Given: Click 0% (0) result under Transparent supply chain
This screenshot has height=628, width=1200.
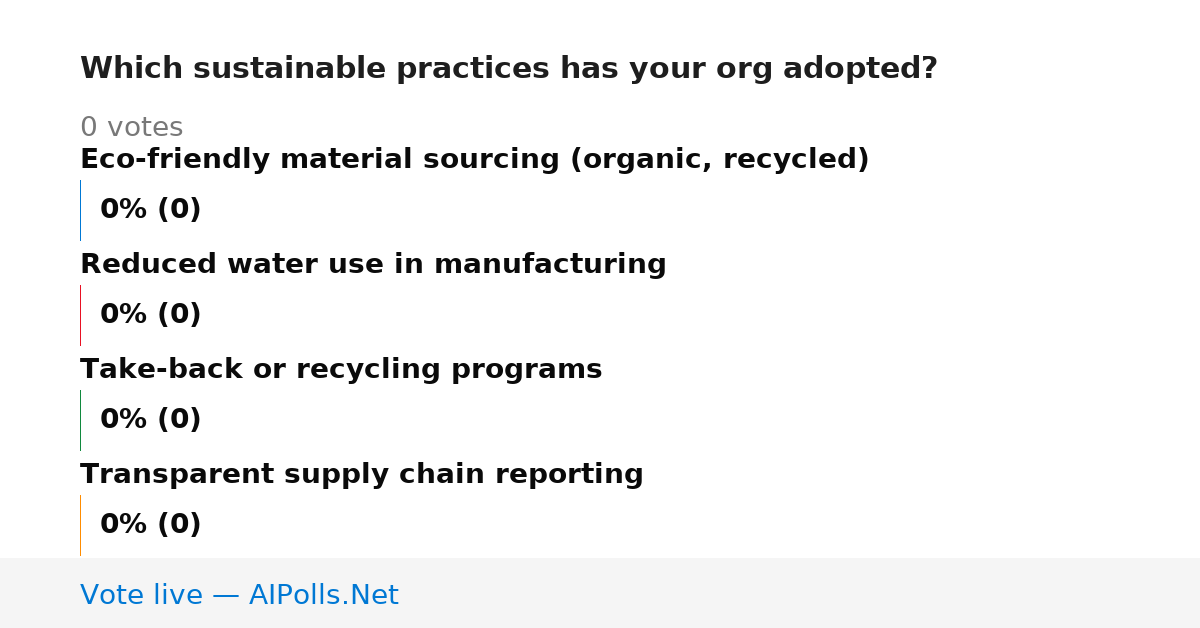Looking at the screenshot, I should (x=151, y=525).
